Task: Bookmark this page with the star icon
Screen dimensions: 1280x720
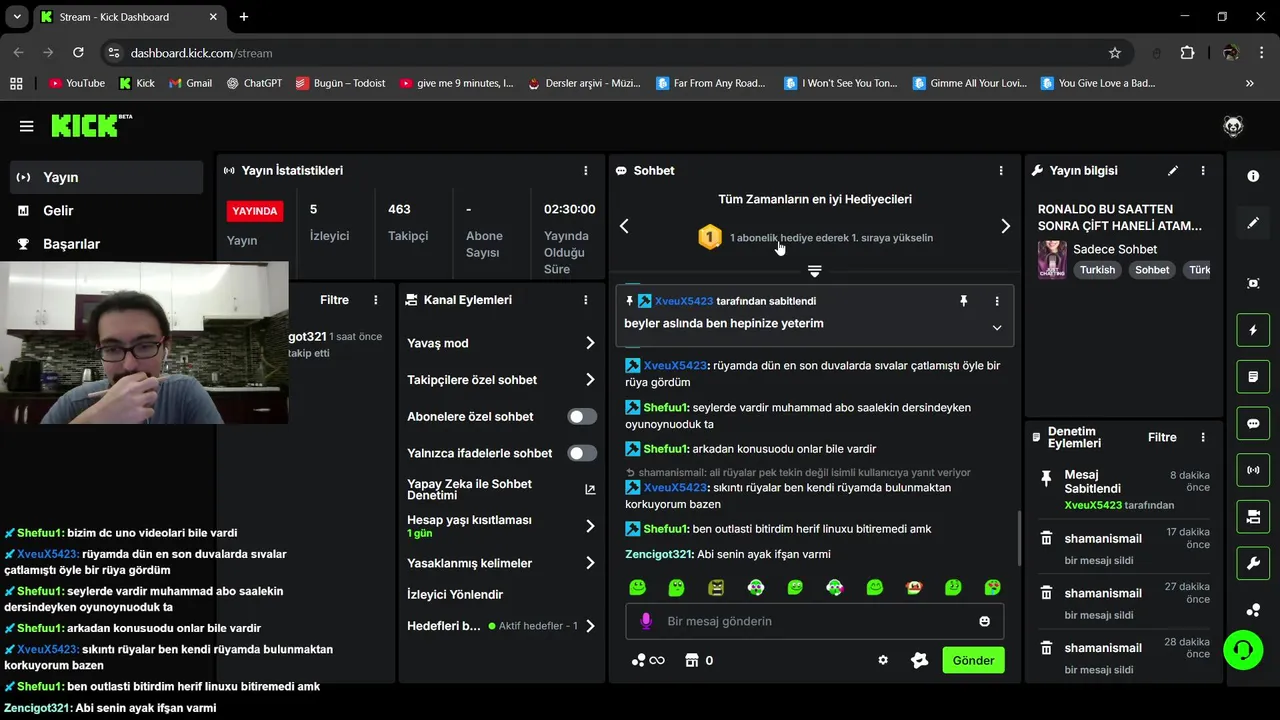Action: (1115, 53)
